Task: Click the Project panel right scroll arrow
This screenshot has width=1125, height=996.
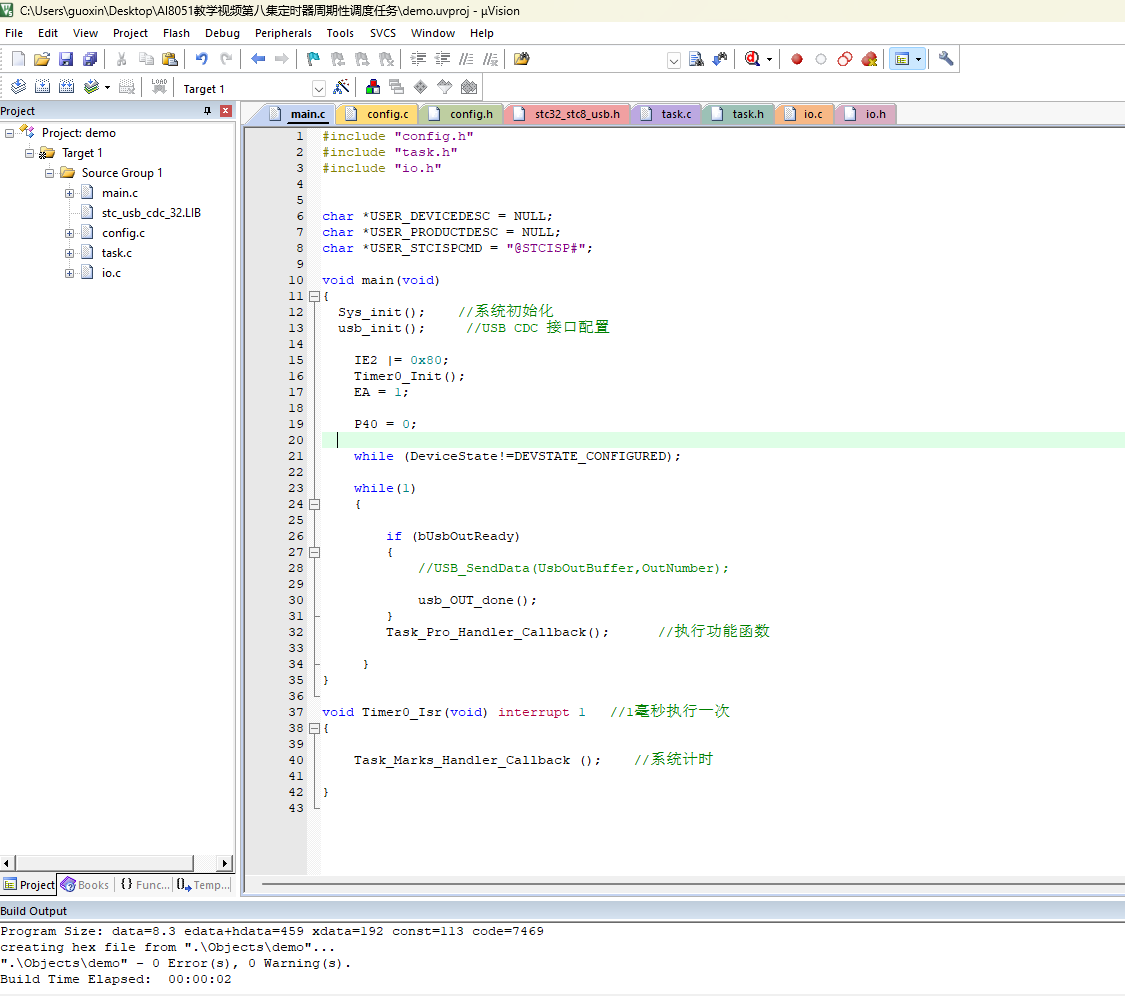Action: tap(225, 863)
